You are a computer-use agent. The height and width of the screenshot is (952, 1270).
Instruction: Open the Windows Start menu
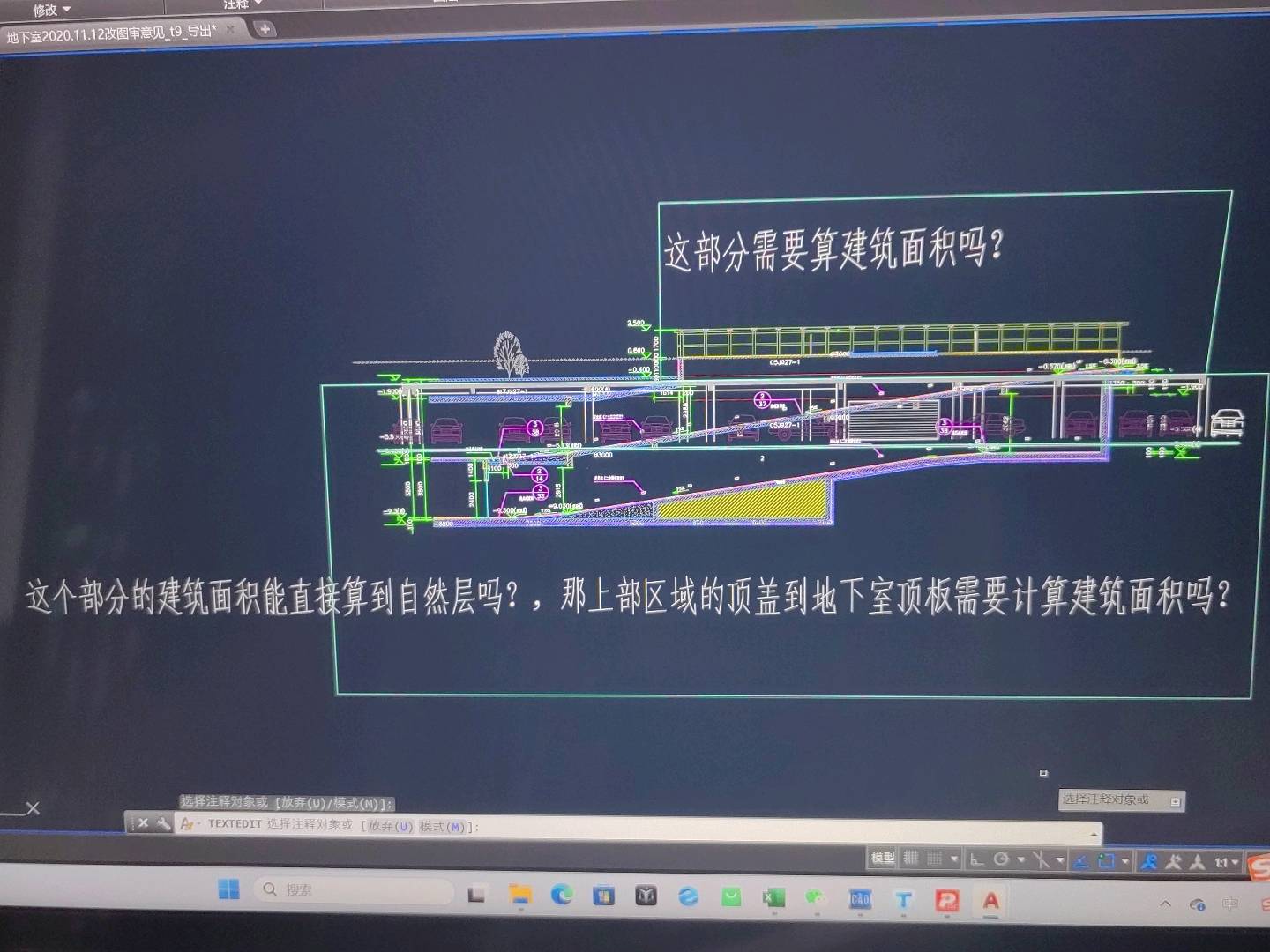[228, 889]
